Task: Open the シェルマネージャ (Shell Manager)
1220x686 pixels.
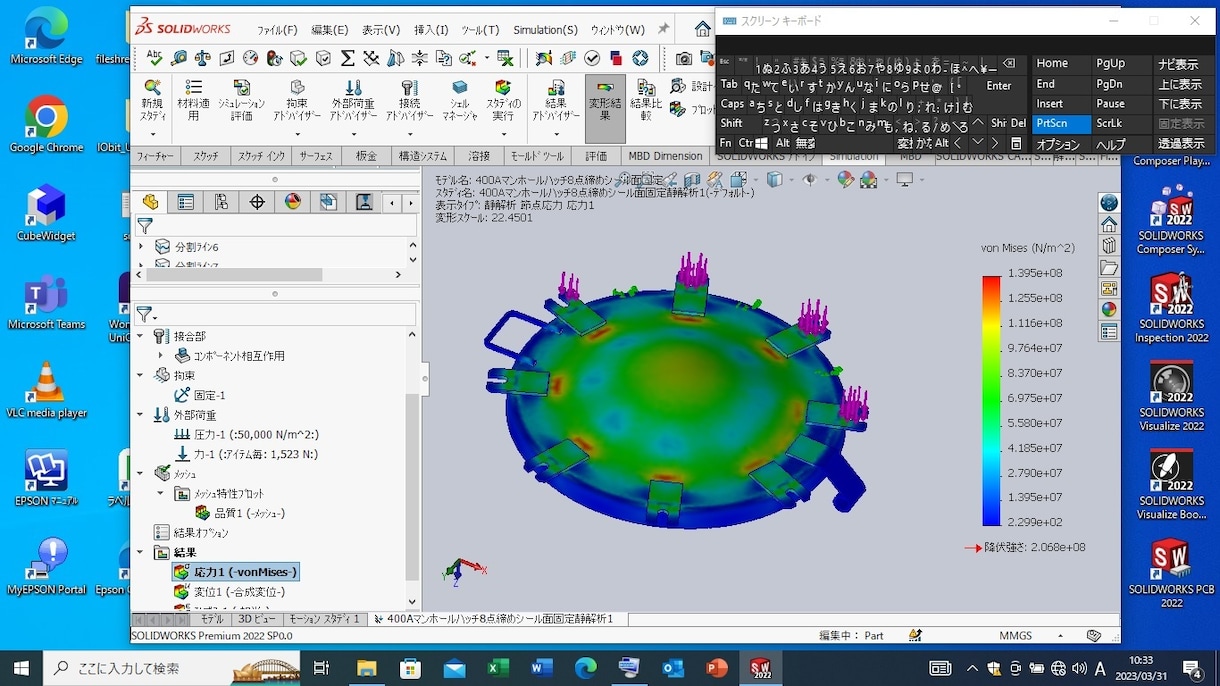Action: (460, 101)
